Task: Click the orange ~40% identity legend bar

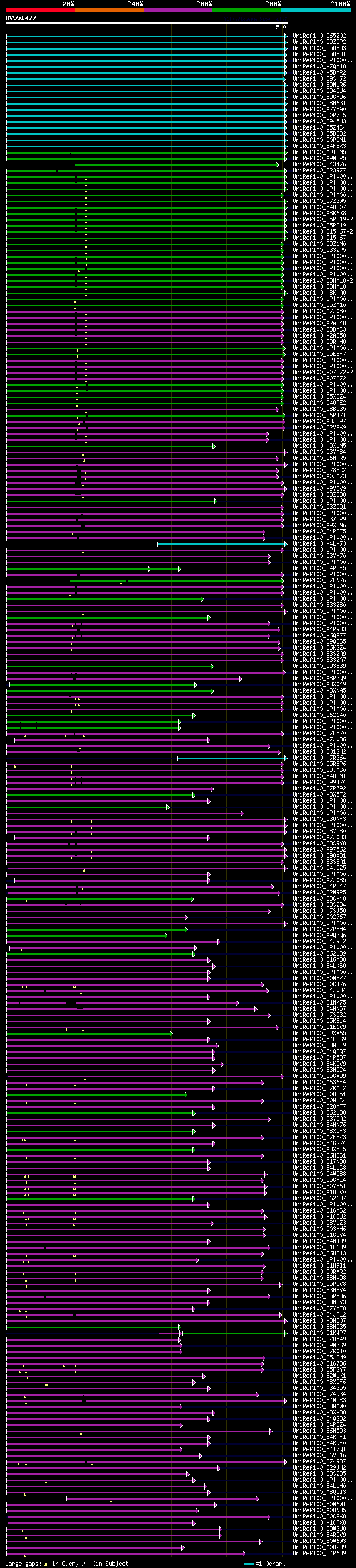Action: point(109,10)
